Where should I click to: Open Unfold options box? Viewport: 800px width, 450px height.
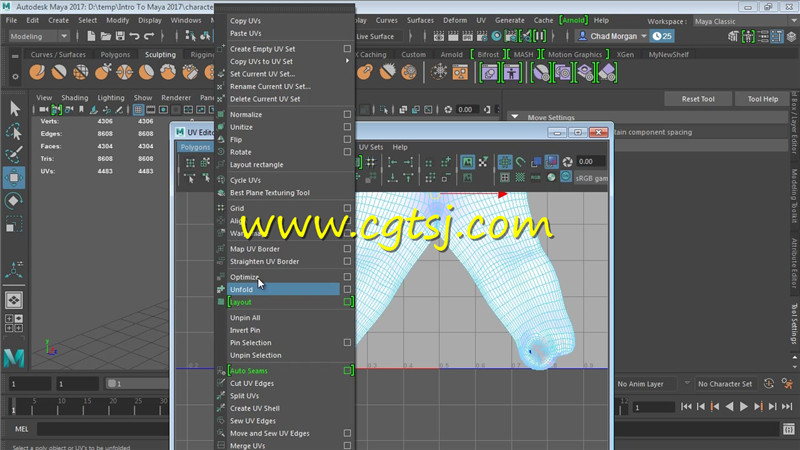(347, 289)
